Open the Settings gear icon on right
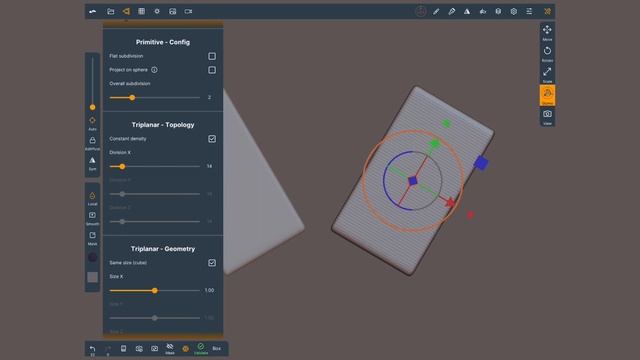 [x=513, y=11]
